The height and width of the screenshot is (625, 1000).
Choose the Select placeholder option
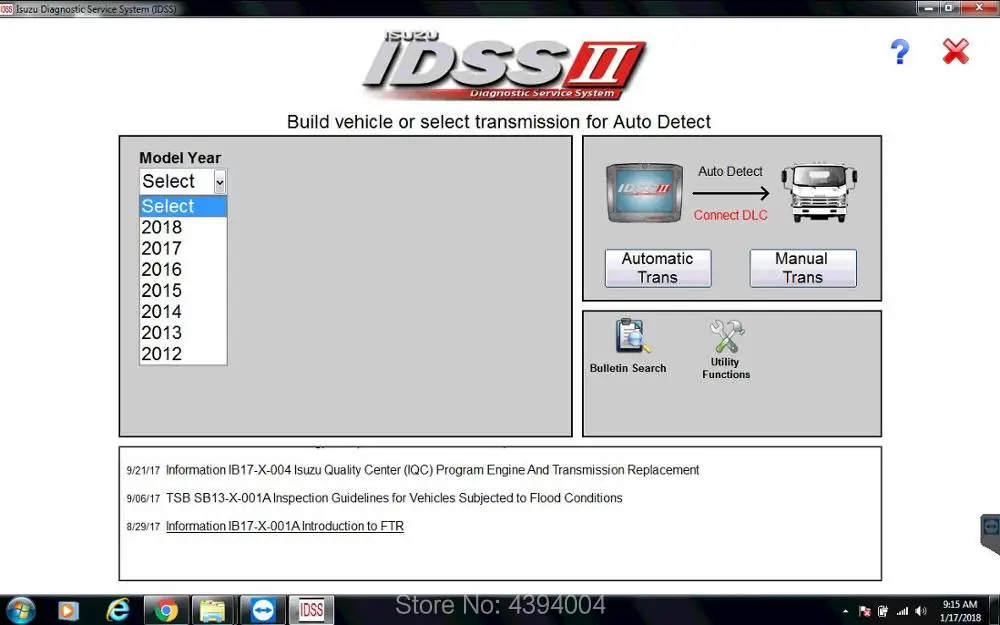click(x=183, y=206)
